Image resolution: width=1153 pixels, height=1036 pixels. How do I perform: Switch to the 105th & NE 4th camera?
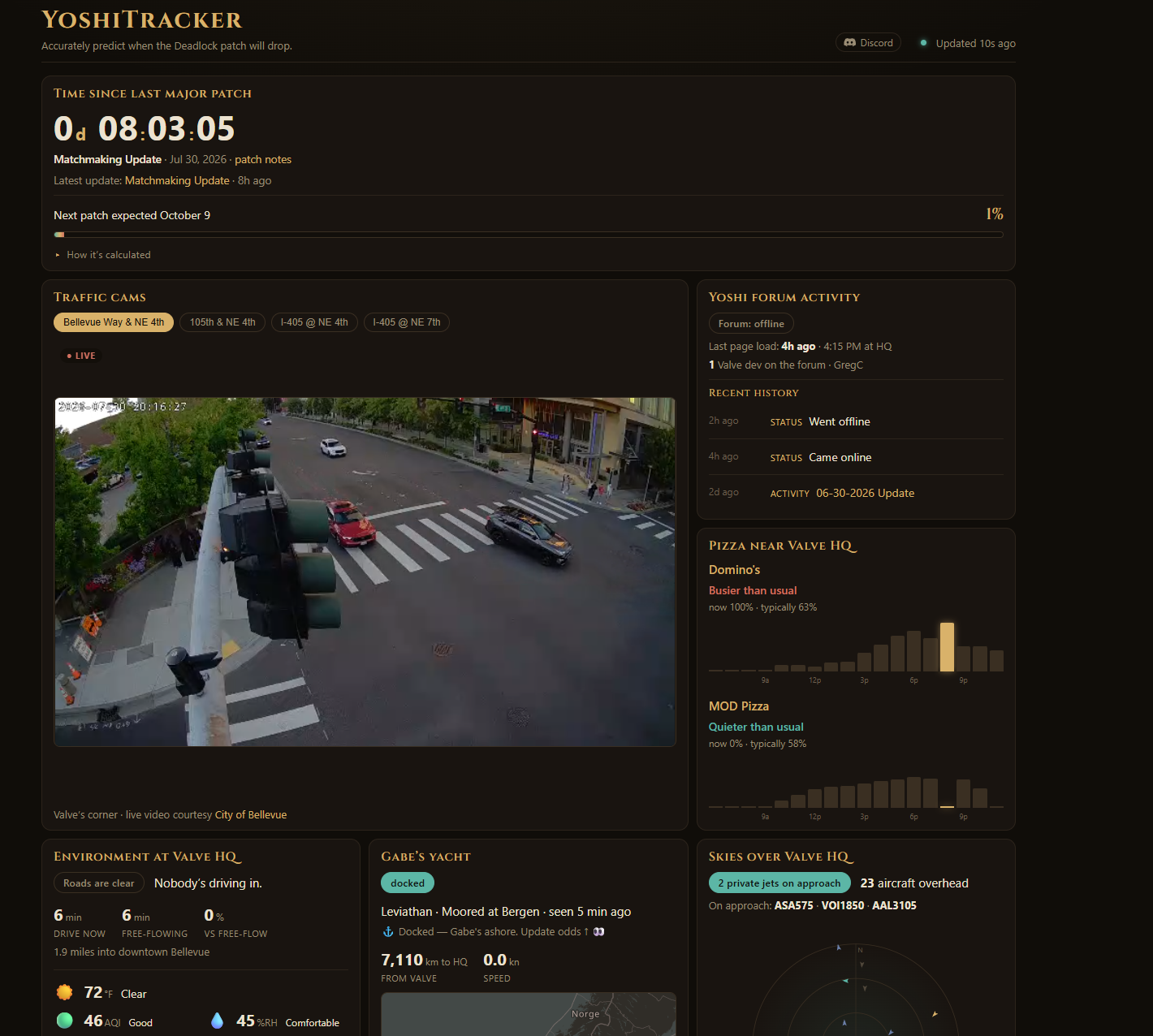(222, 322)
